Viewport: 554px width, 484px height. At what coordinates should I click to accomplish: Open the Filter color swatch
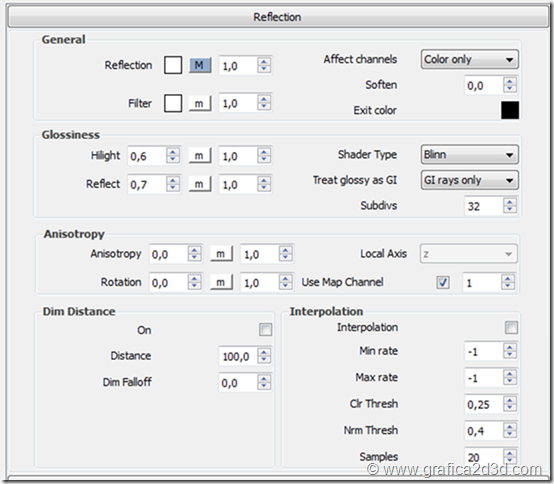click(173, 103)
